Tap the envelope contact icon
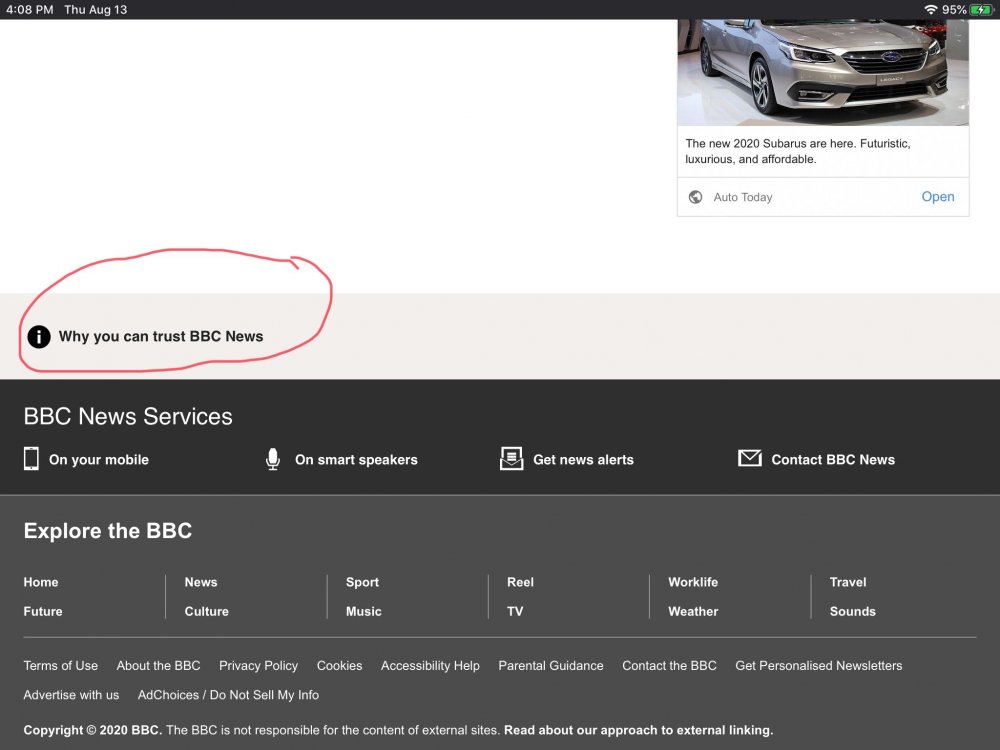This screenshot has height=750, width=1000. pyautogui.click(x=750, y=458)
